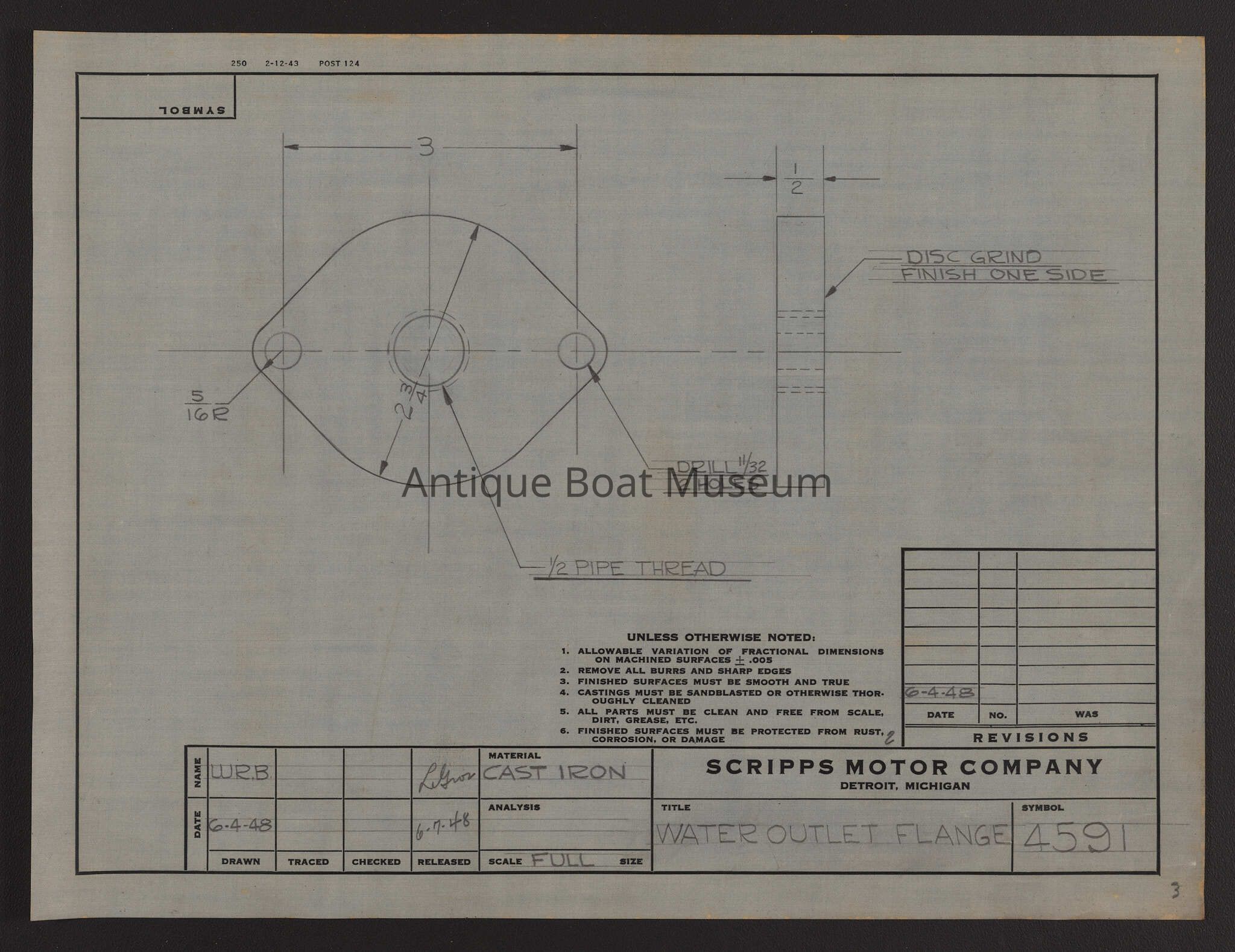Click the upside-down SYMBOL box label

click(x=191, y=110)
